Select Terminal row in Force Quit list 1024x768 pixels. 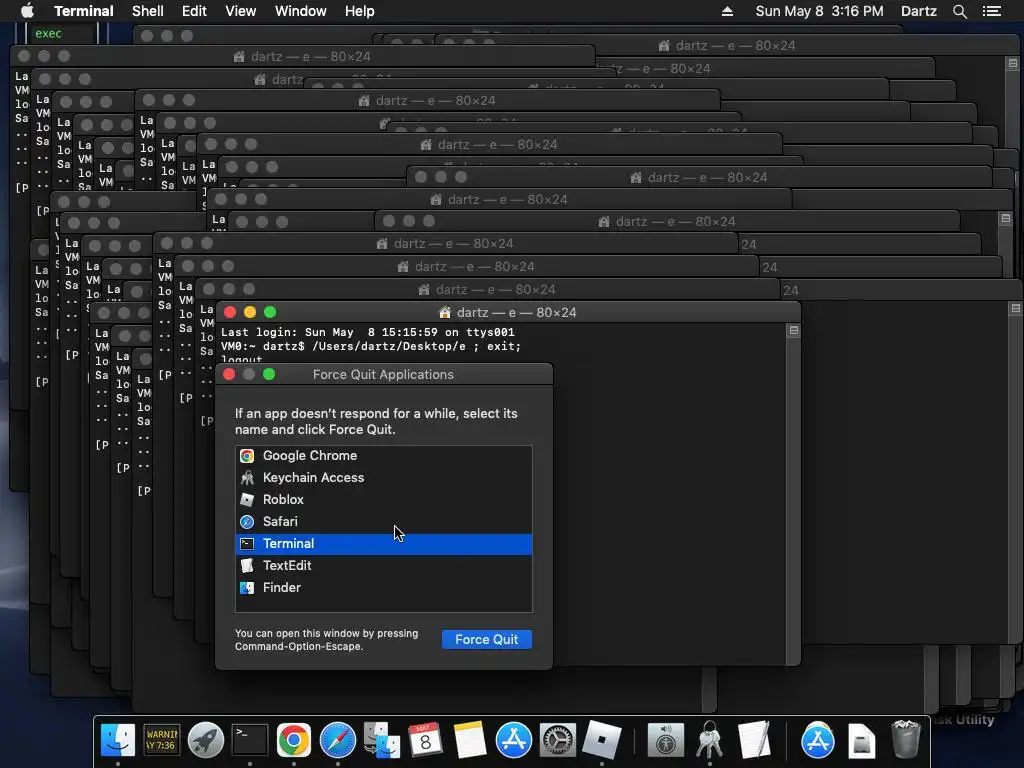click(x=384, y=543)
